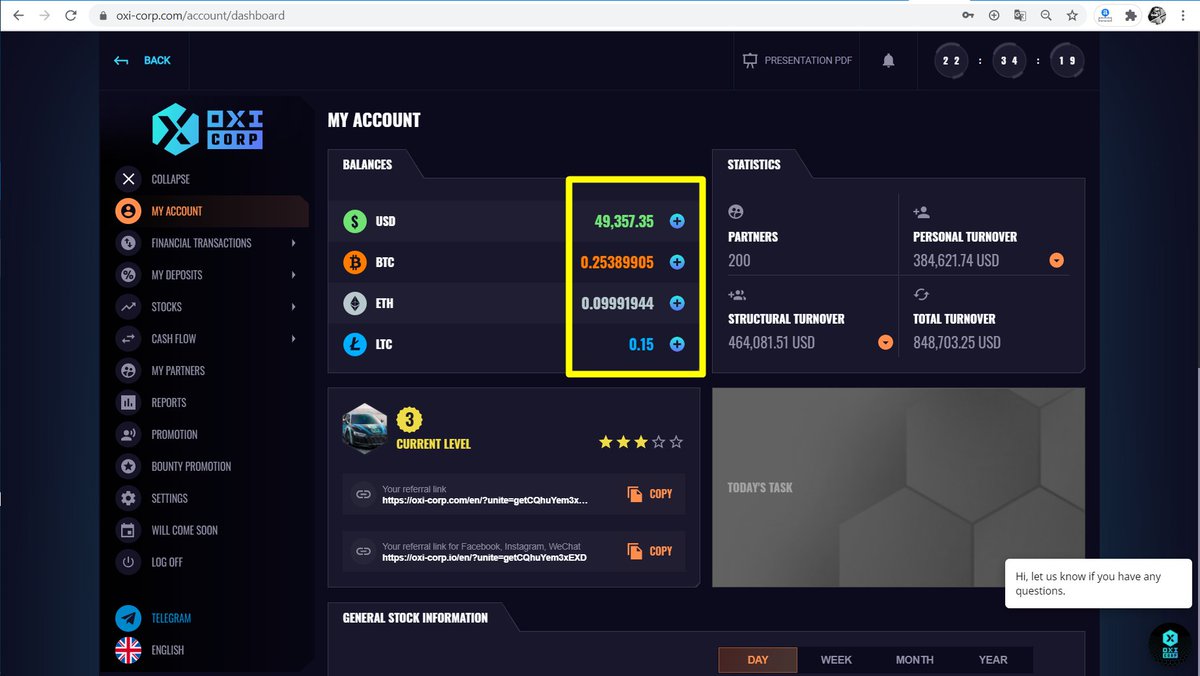Open the Presentation PDF link
Image resolution: width=1200 pixels, height=676 pixels.
tap(797, 61)
